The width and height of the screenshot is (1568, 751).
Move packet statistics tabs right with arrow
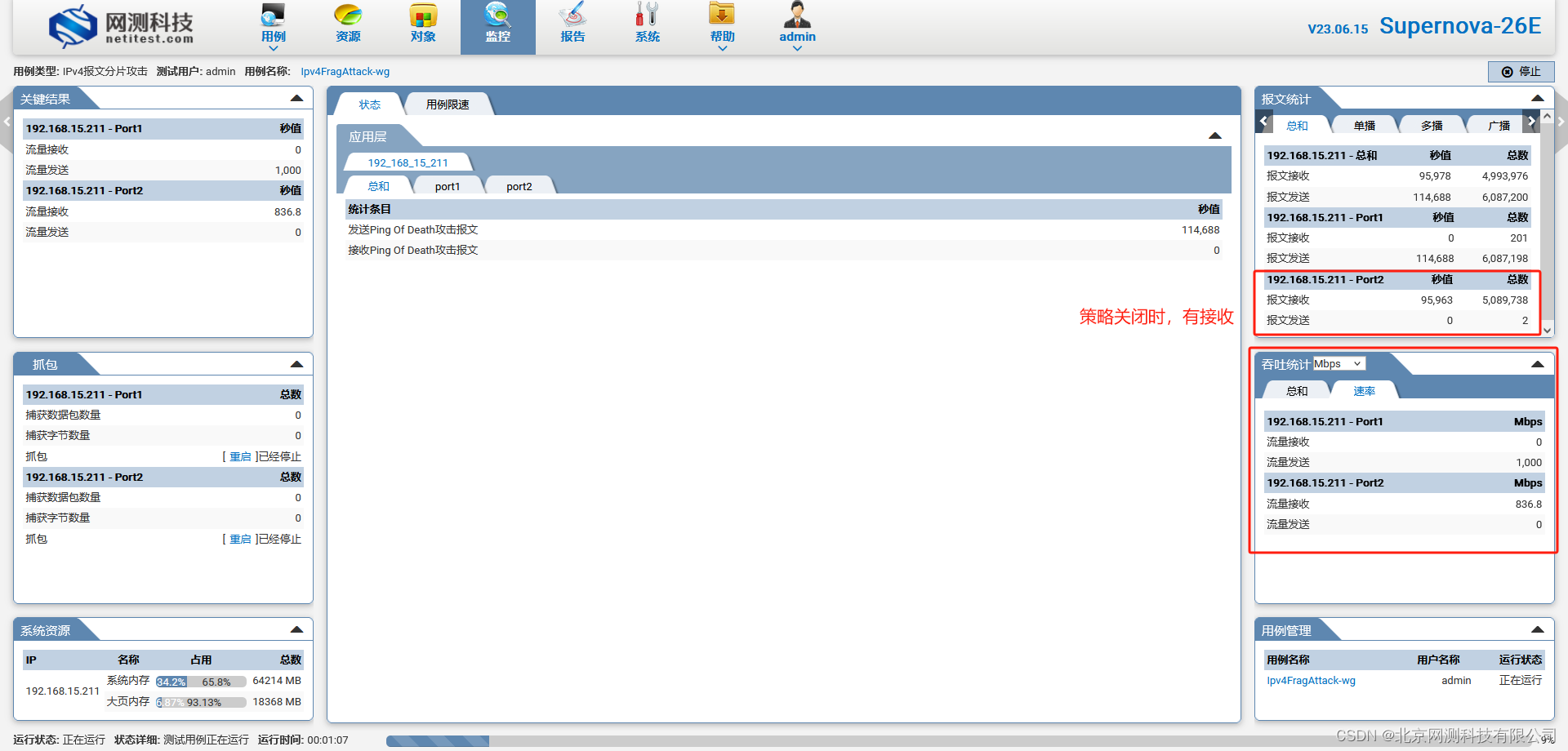coord(1531,122)
